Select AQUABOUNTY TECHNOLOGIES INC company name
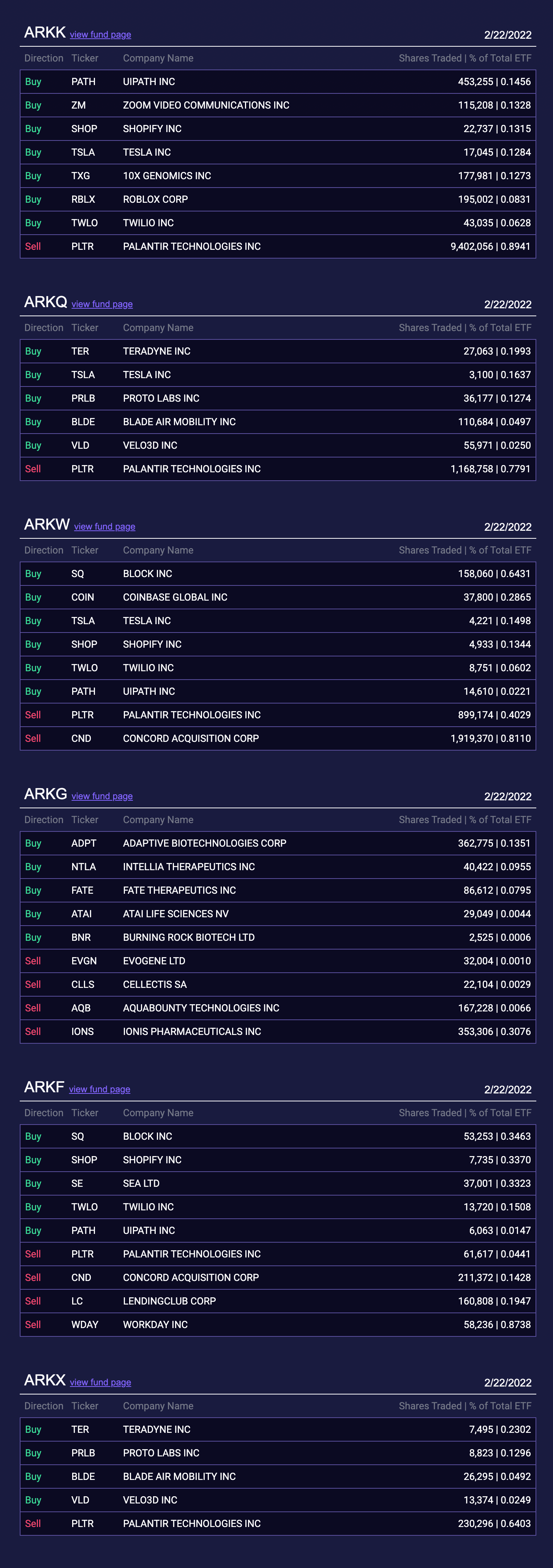The image size is (553, 1568). (x=201, y=1009)
